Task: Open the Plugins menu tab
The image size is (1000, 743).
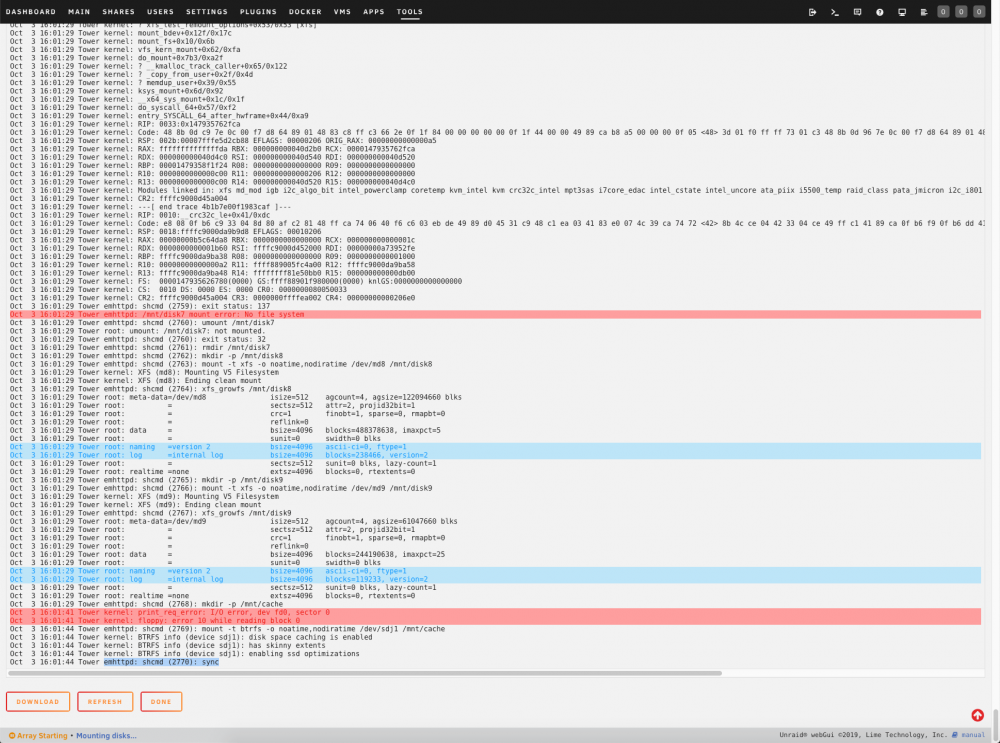Action: pyautogui.click(x=258, y=11)
